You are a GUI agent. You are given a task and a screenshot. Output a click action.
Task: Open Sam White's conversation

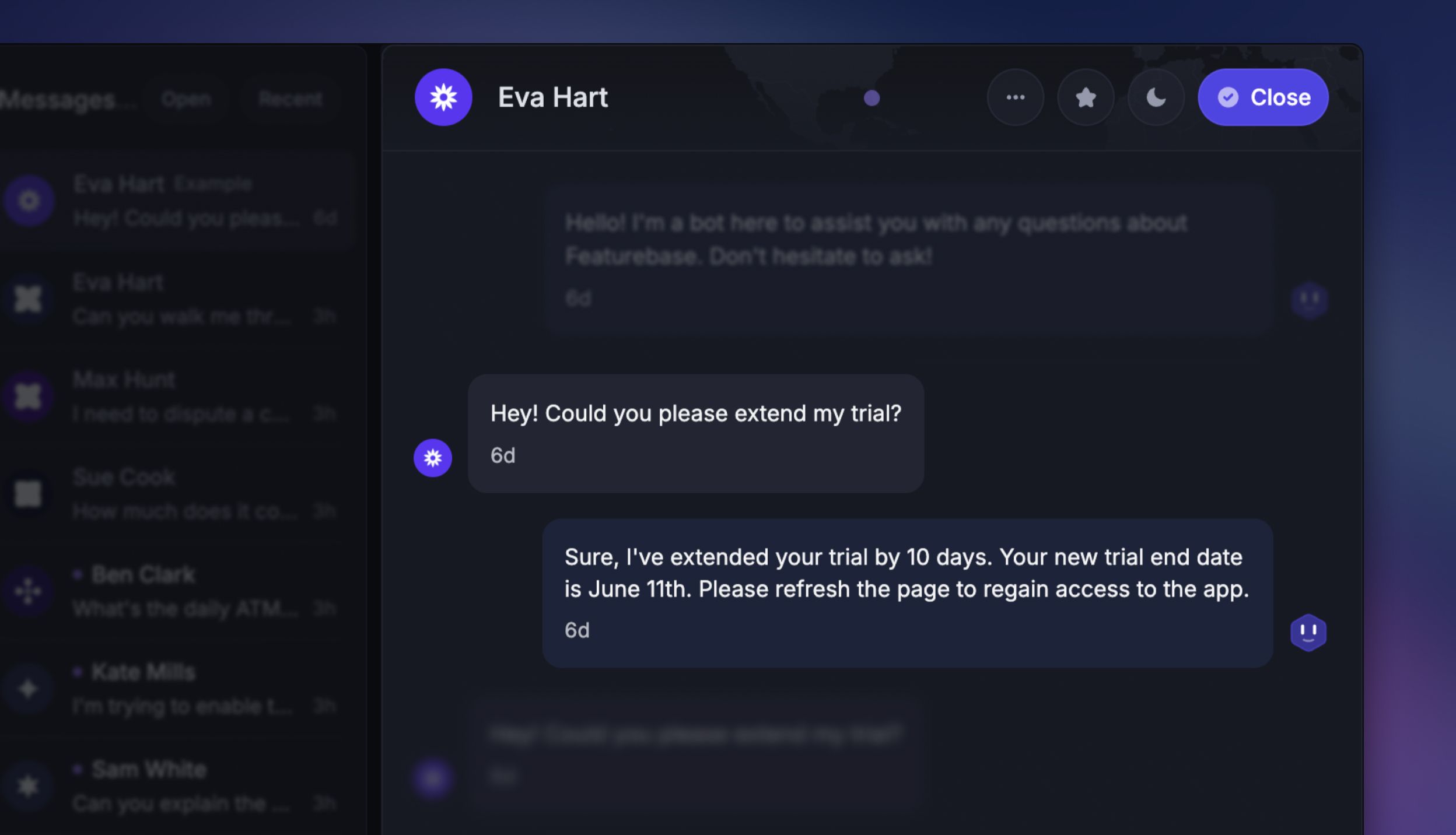click(x=175, y=786)
